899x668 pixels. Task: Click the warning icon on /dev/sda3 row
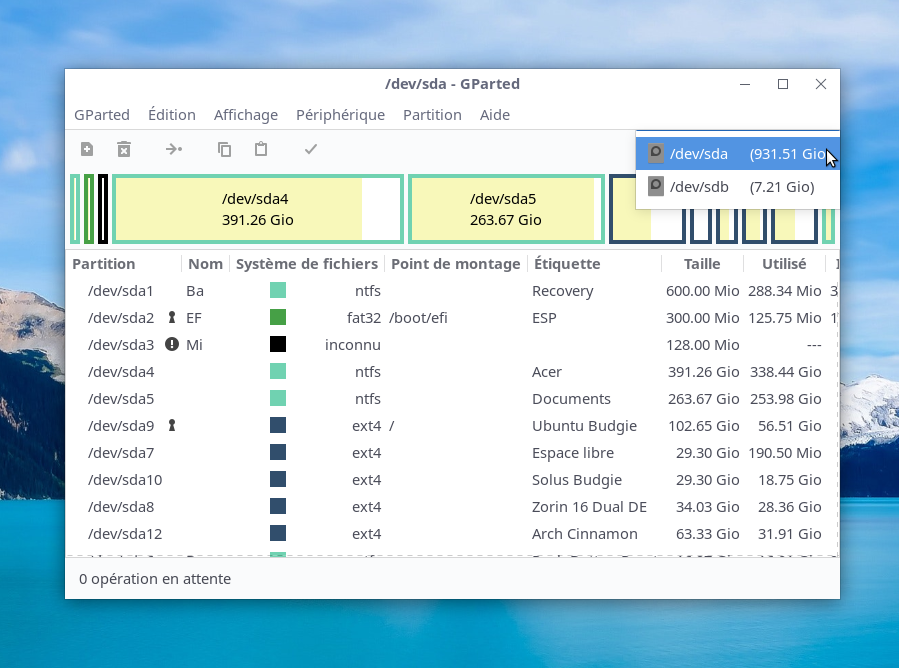(172, 344)
